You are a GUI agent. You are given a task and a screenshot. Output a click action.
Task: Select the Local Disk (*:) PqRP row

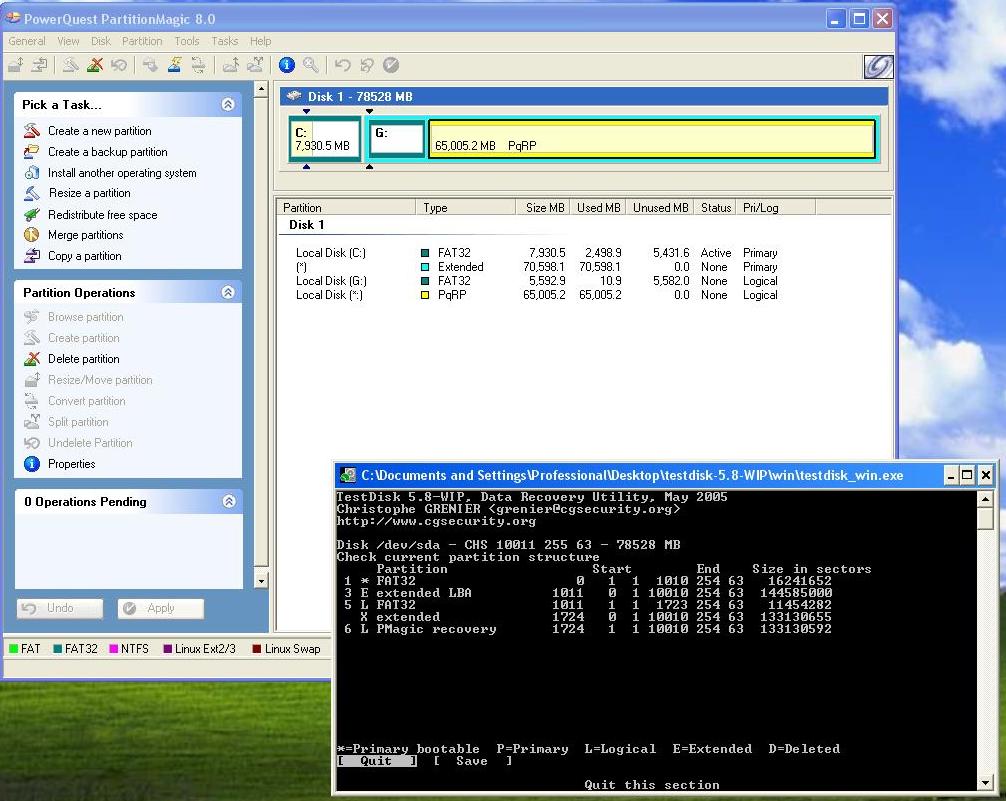[x=536, y=295]
